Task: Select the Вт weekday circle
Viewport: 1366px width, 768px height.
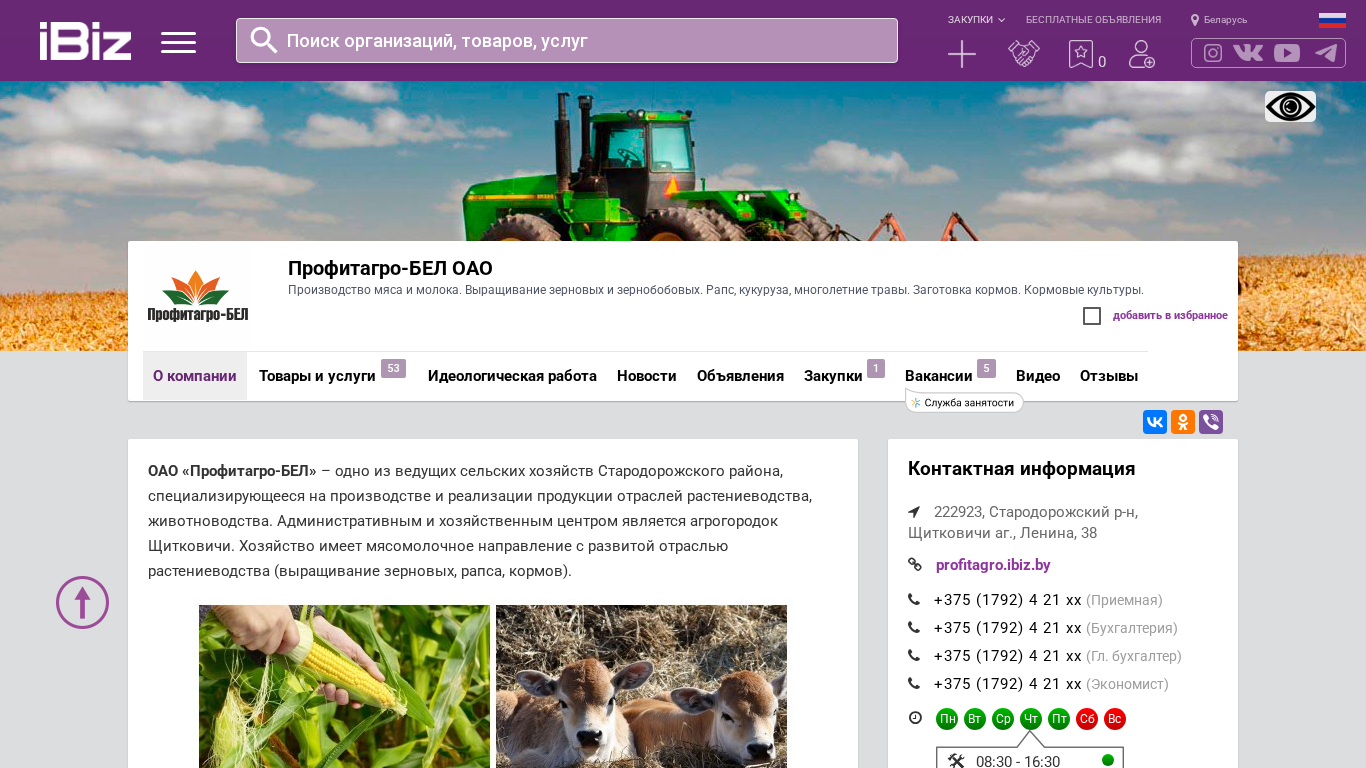Action: coord(975,719)
